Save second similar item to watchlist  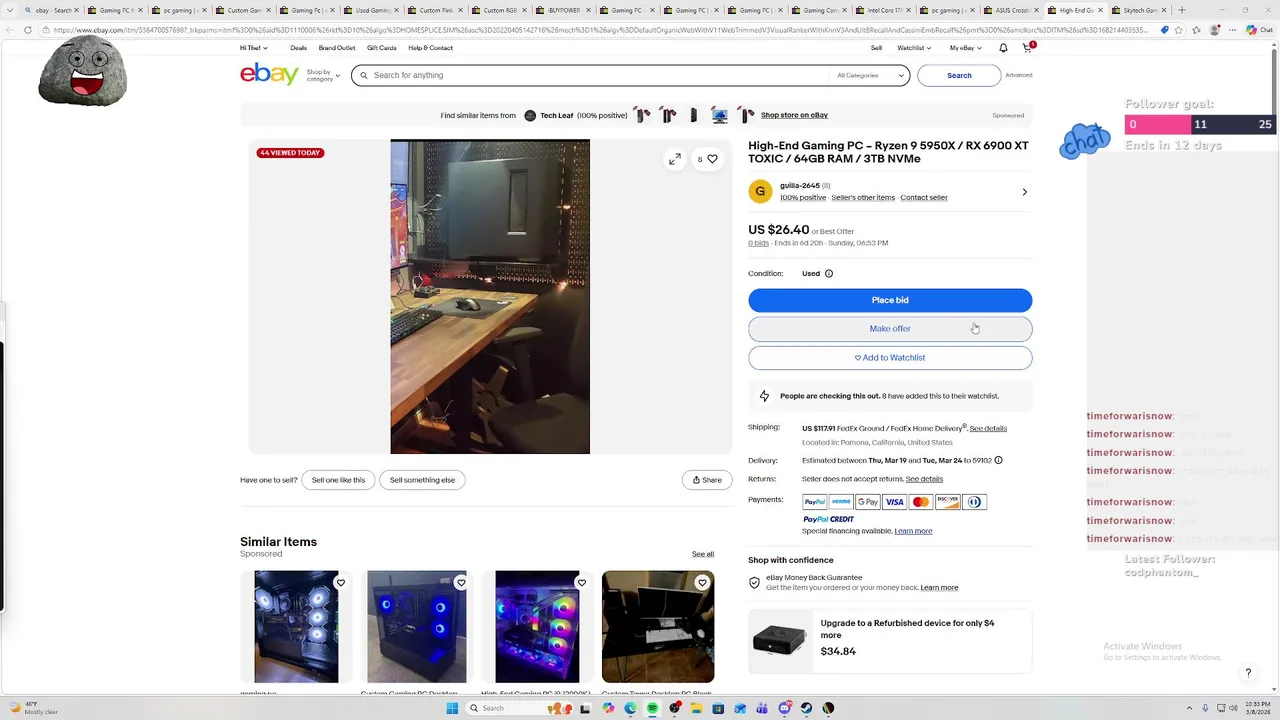(461, 583)
